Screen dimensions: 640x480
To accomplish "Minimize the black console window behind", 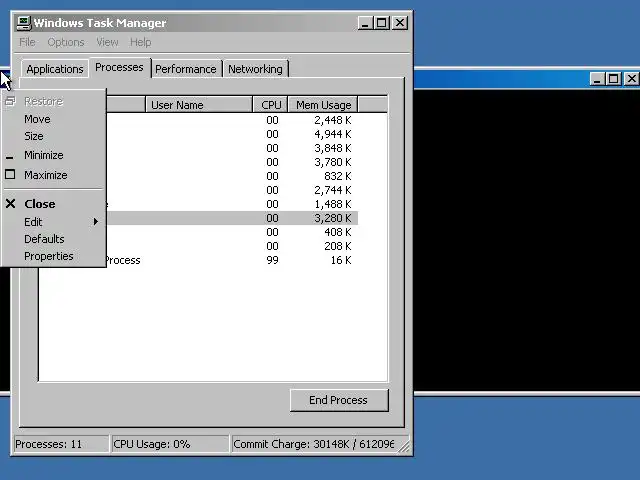I will tap(597, 78).
